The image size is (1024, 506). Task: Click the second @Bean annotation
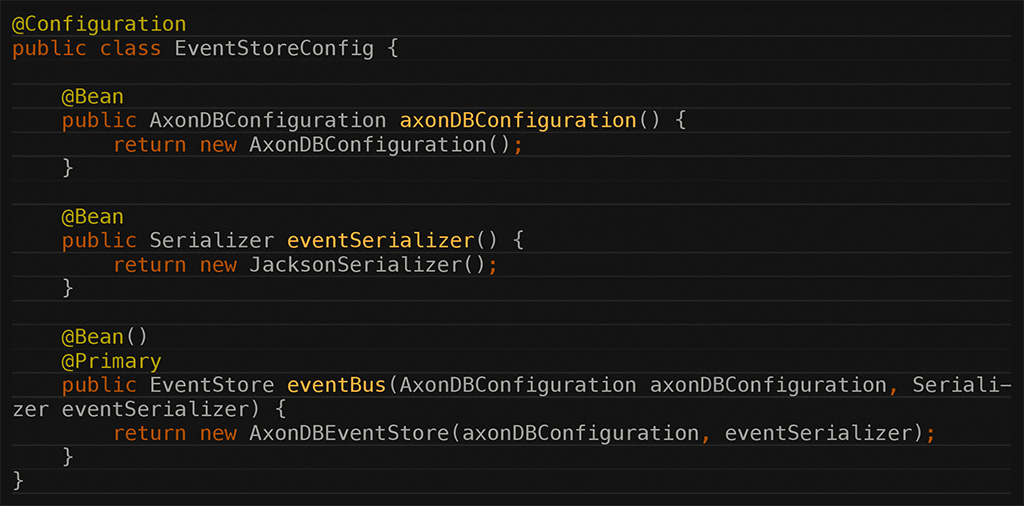(93, 217)
